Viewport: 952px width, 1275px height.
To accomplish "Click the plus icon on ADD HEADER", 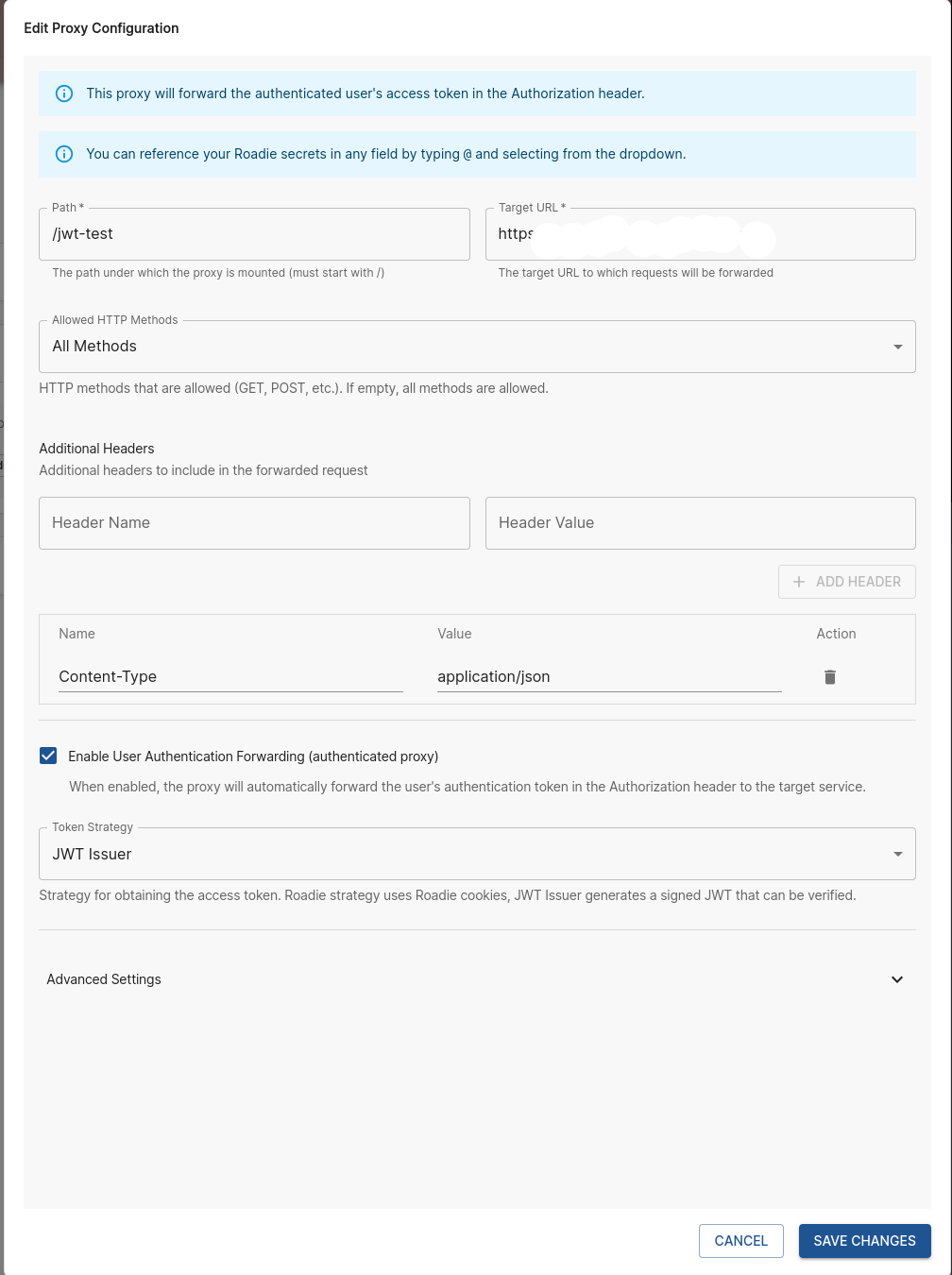I will pyautogui.click(x=798, y=582).
